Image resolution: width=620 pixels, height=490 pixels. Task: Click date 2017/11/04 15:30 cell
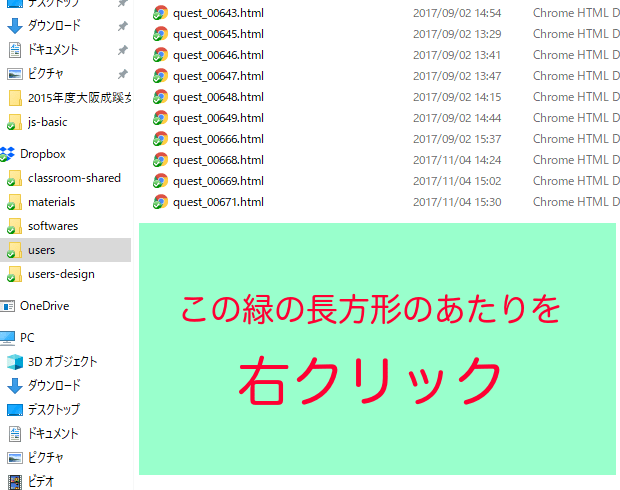tap(457, 202)
